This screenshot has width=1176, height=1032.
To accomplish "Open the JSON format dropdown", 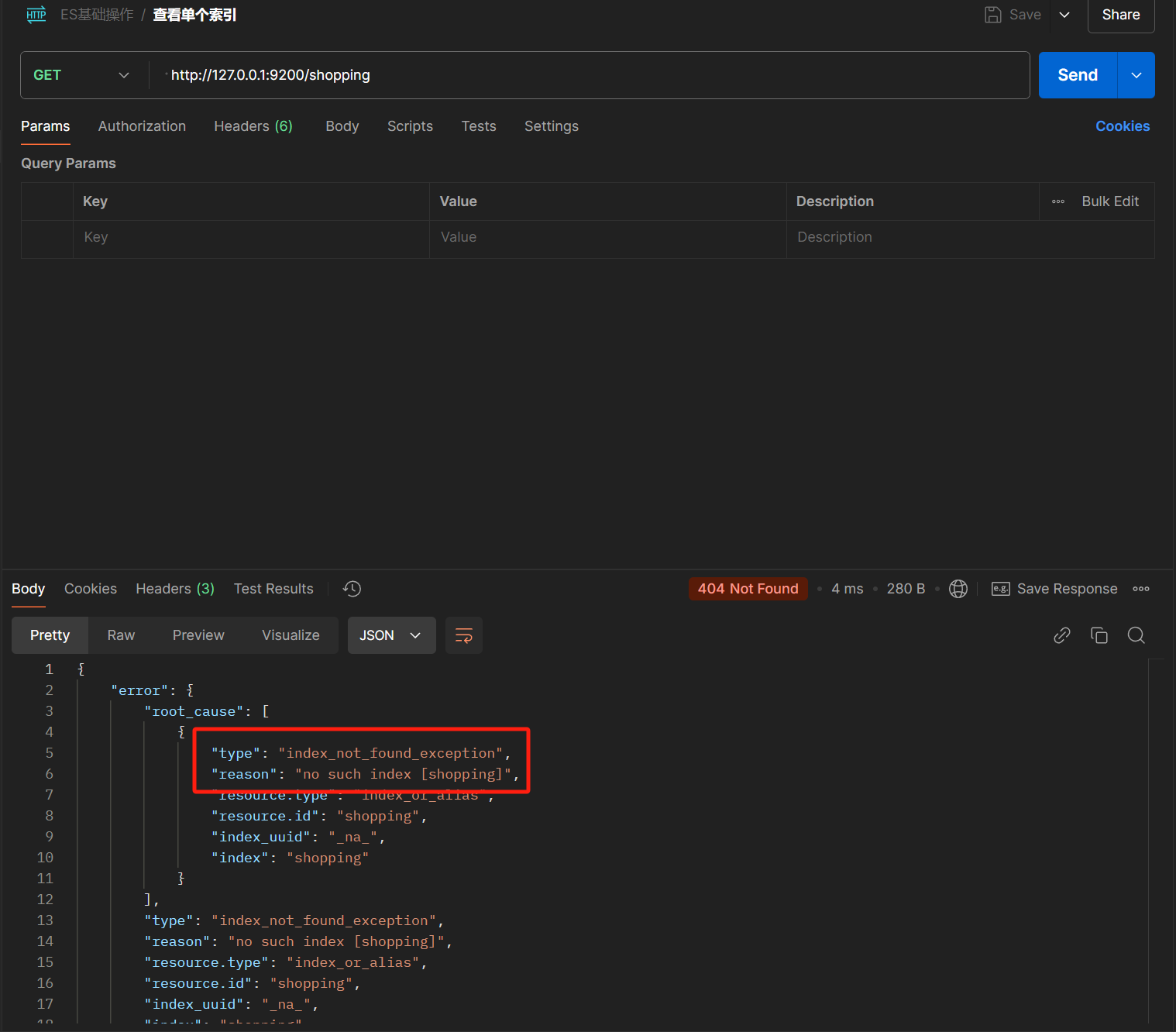I will (x=391, y=635).
